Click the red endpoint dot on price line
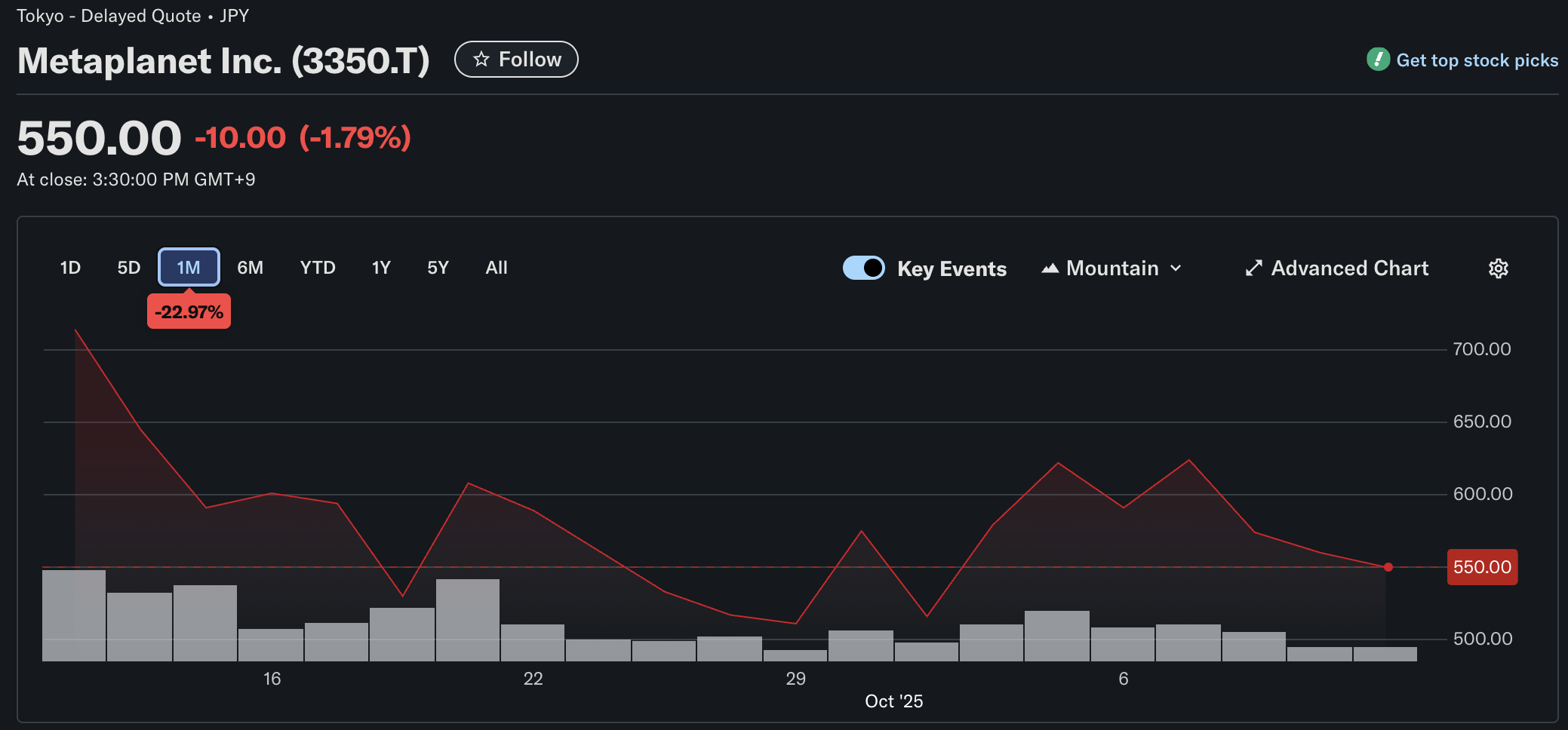The height and width of the screenshot is (730, 1568). coord(1388,567)
